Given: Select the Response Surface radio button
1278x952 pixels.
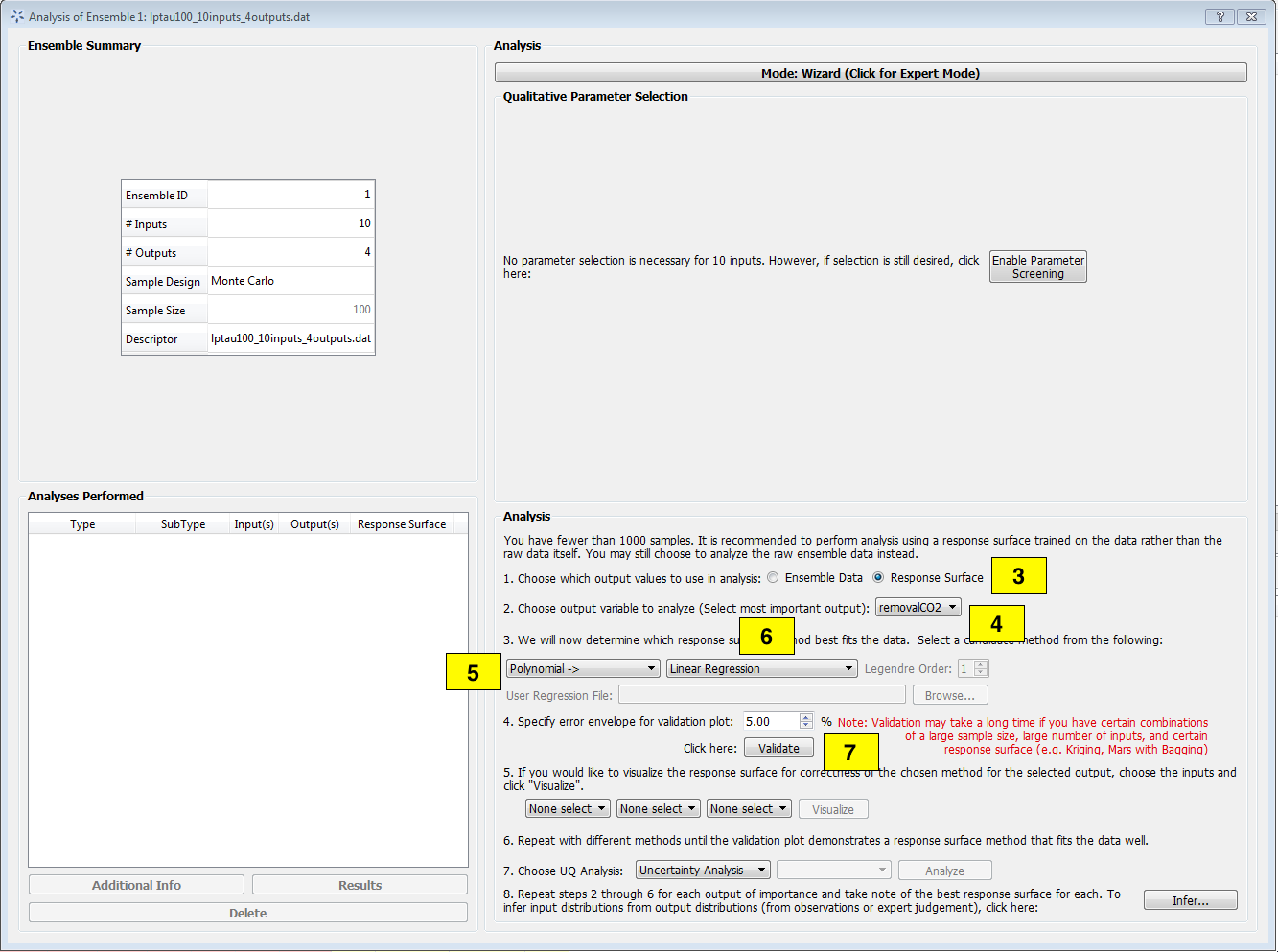Looking at the screenshot, I should tap(879, 577).
